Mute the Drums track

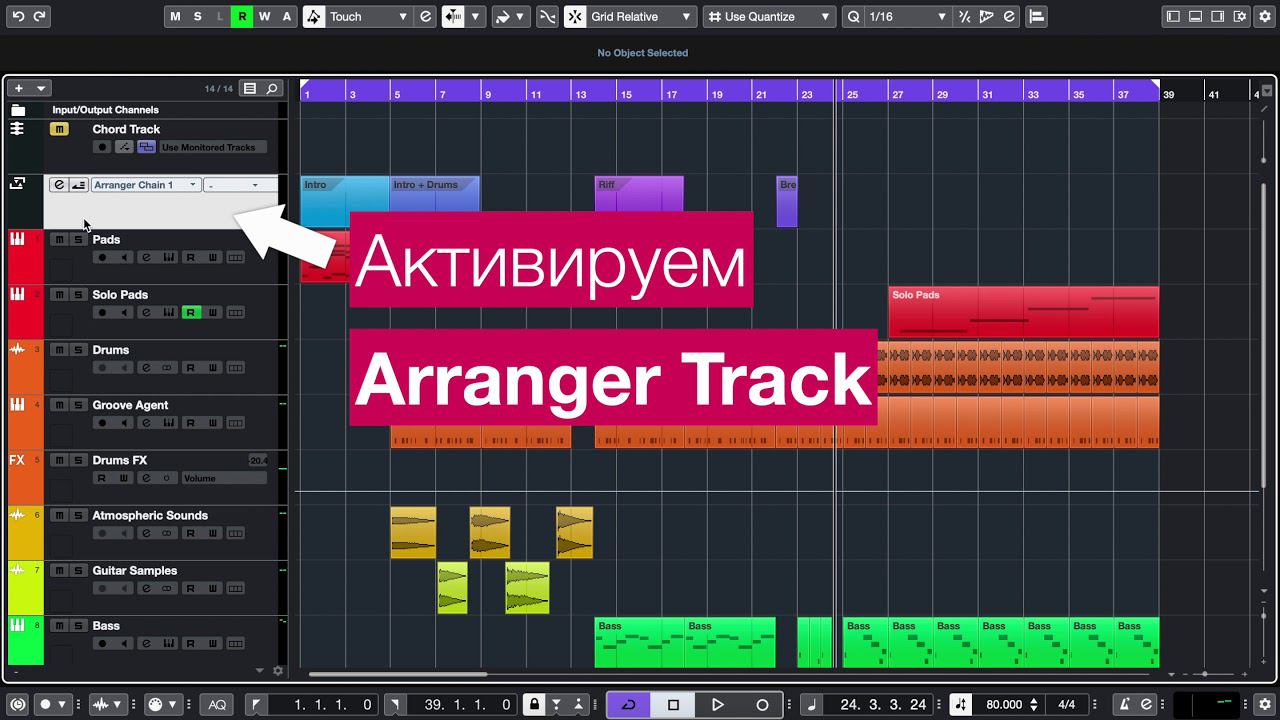59,350
